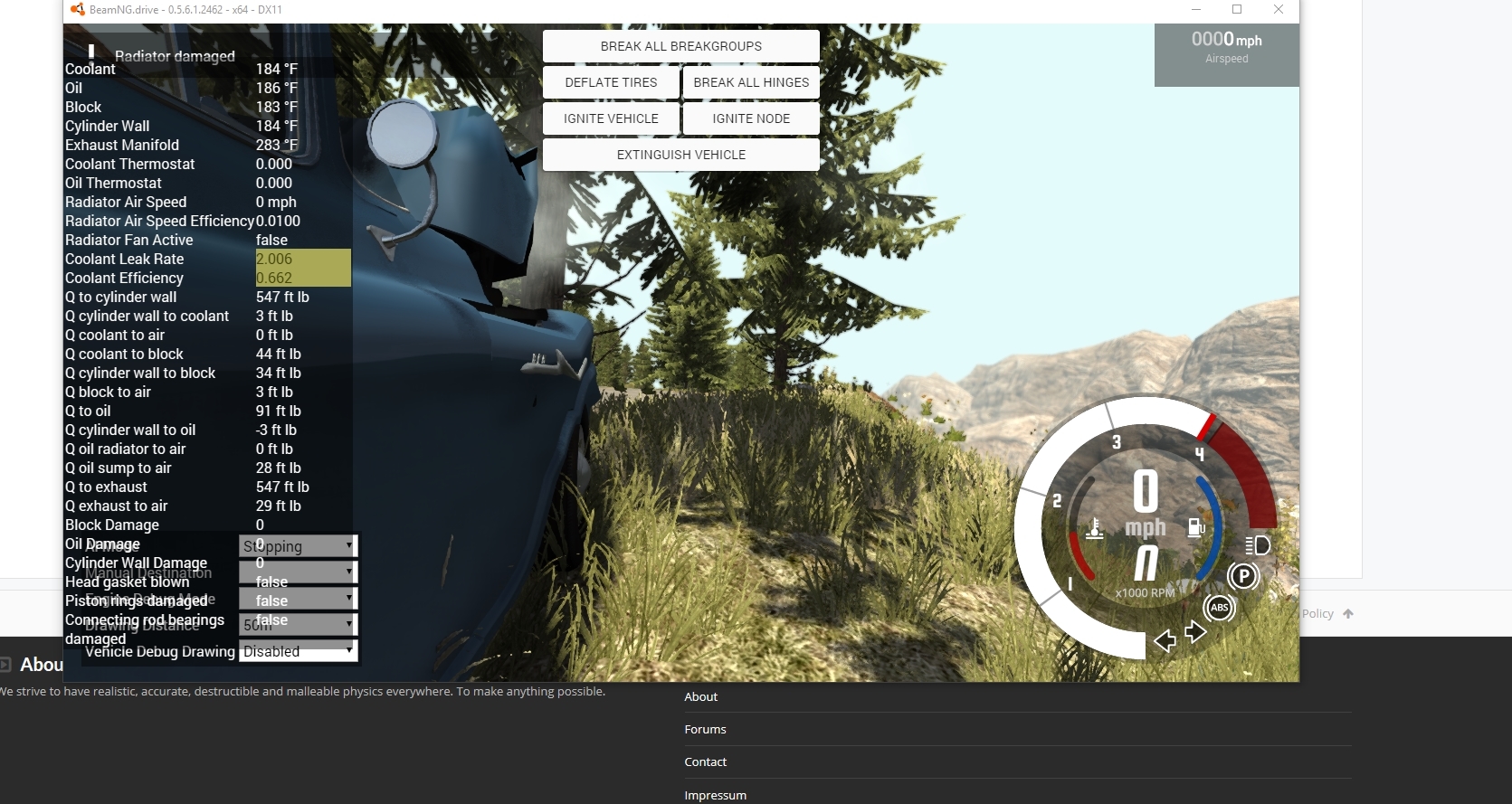The width and height of the screenshot is (1512, 804).
Task: Click the left turn signal arrow
Action: point(1165,641)
